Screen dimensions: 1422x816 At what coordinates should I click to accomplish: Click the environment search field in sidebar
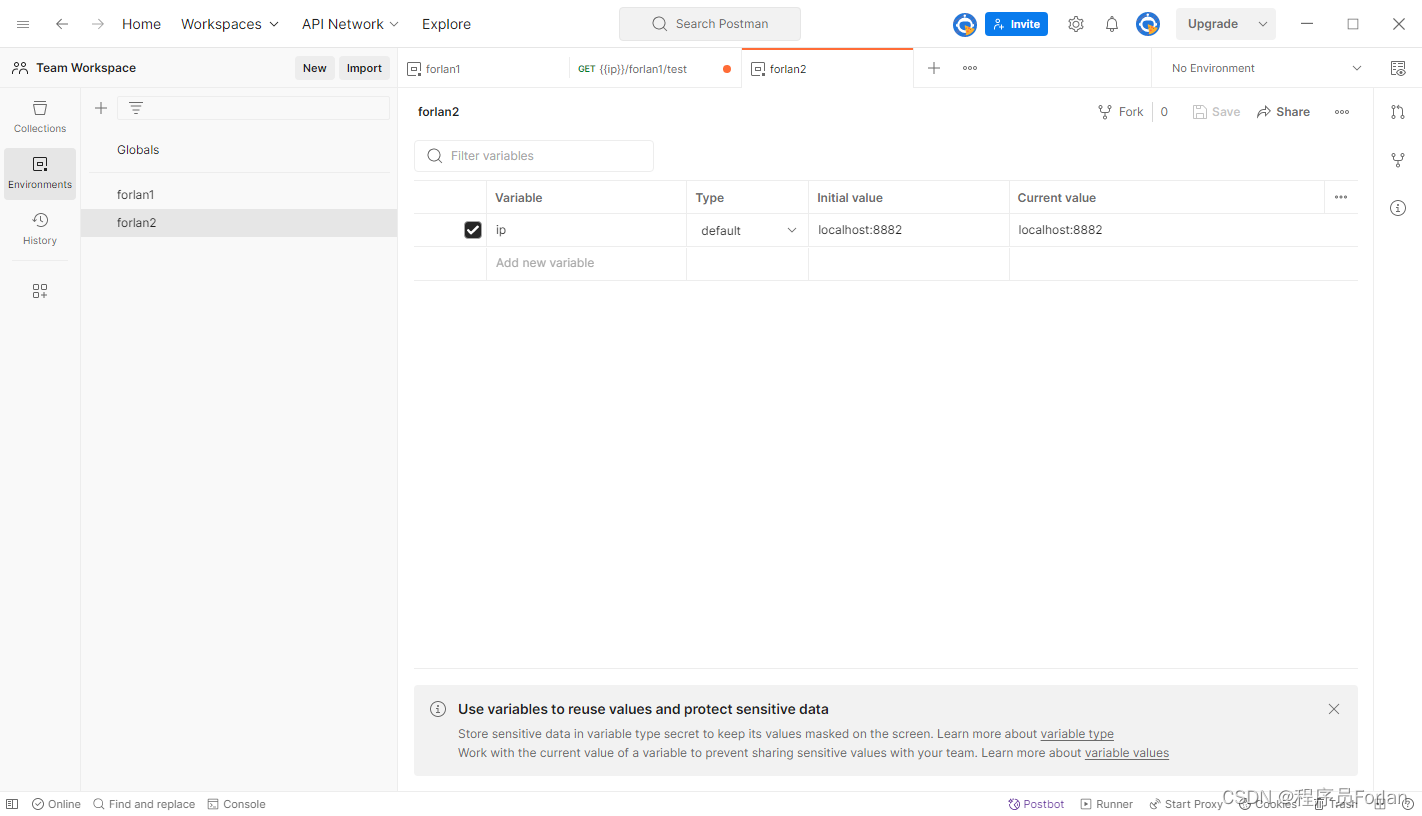coord(253,108)
